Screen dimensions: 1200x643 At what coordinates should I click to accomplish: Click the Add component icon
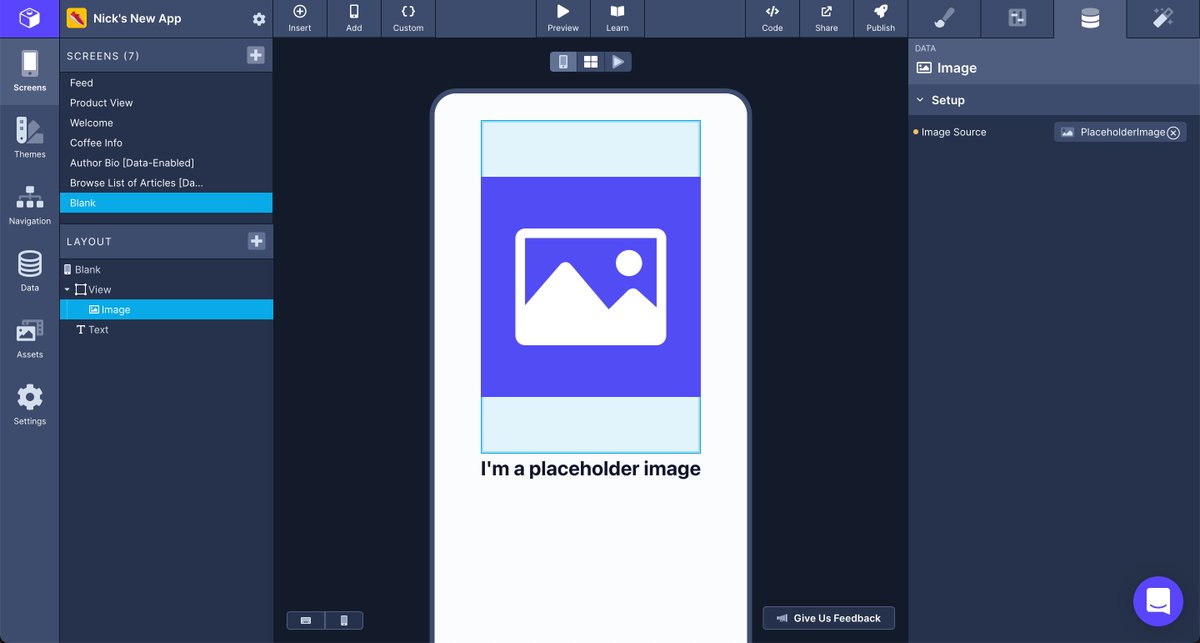pyautogui.click(x=353, y=18)
